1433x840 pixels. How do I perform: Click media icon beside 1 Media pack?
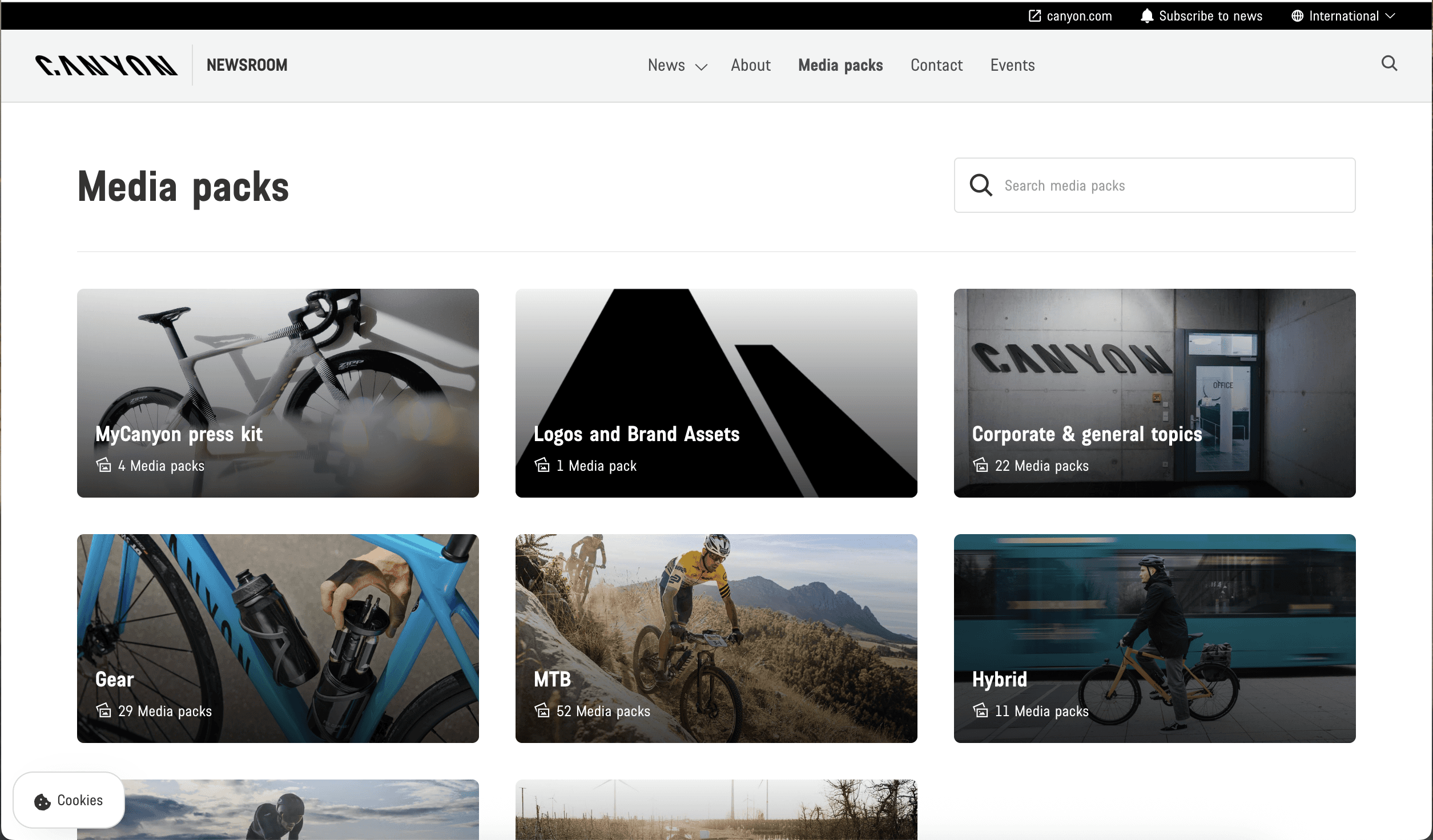(x=542, y=465)
